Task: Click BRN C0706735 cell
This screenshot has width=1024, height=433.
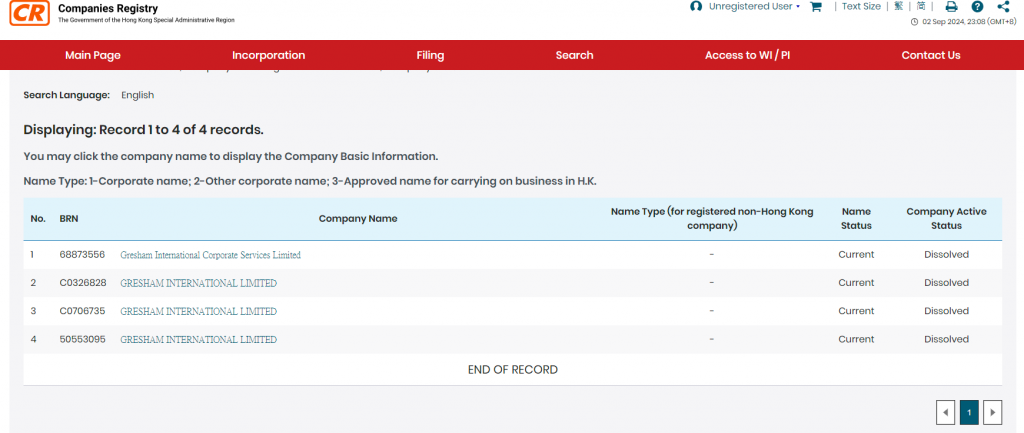Action: [x=82, y=311]
